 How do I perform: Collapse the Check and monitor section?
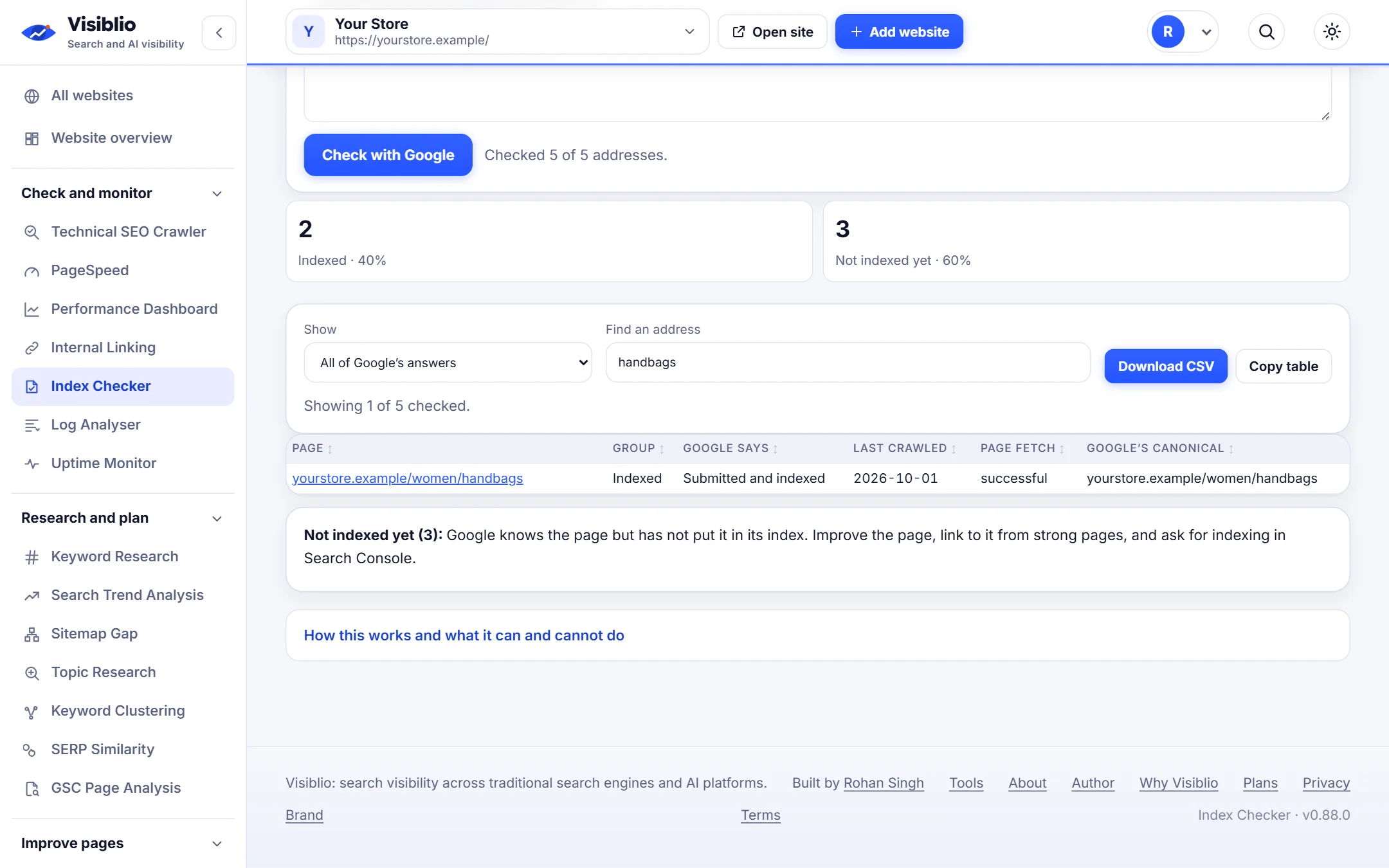(122, 193)
